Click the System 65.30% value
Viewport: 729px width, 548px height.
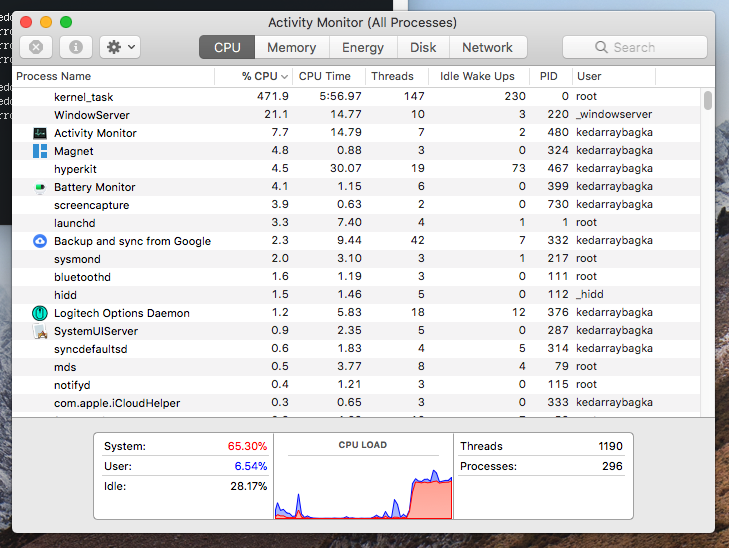(247, 446)
